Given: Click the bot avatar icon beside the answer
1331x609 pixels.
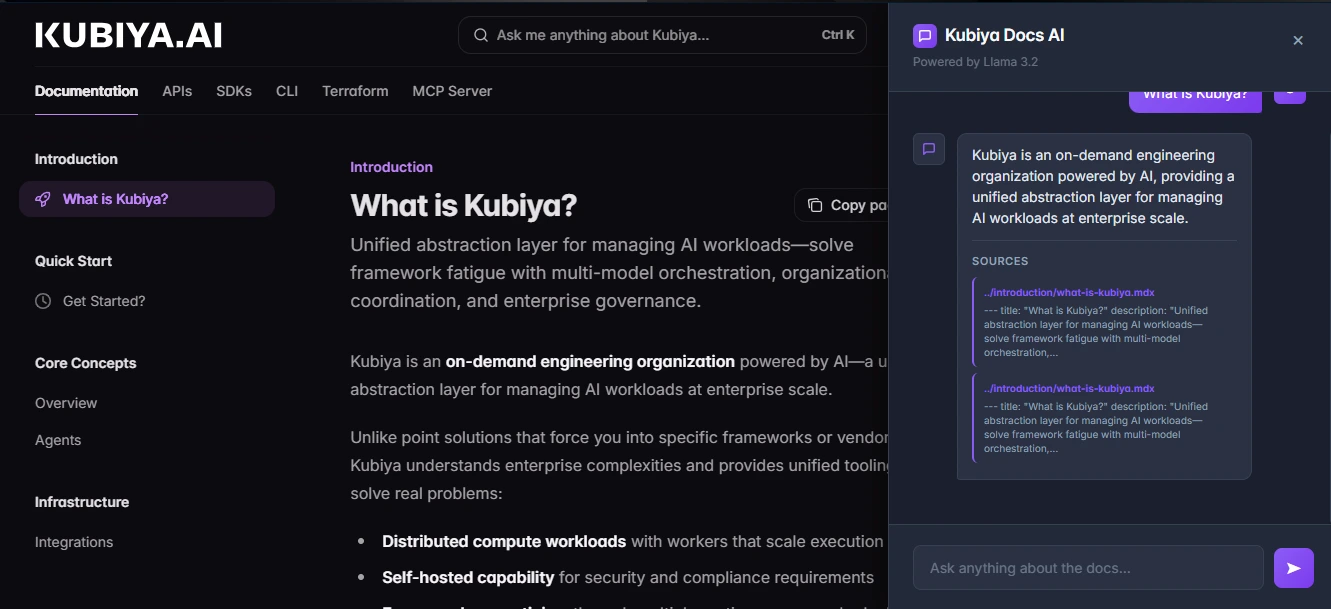Looking at the screenshot, I should tap(929, 149).
